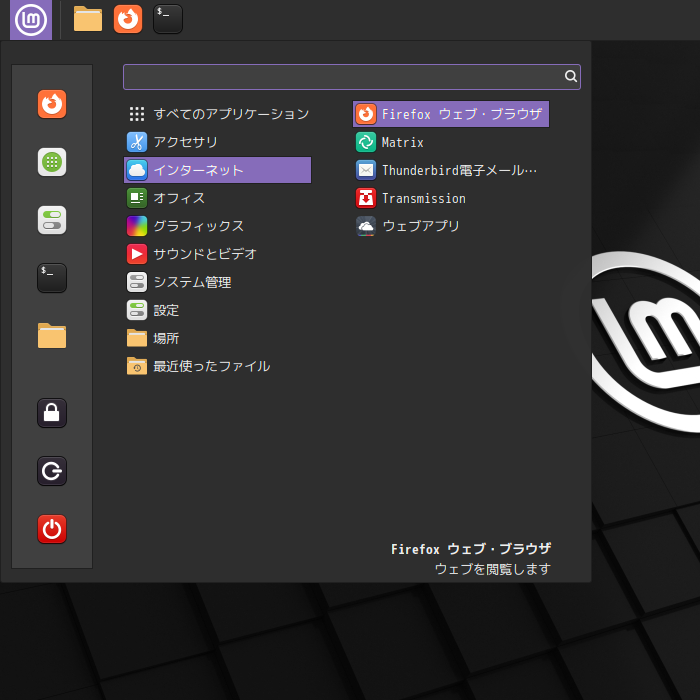
Task: Launch Matrix from app list
Action: [x=451, y=142]
